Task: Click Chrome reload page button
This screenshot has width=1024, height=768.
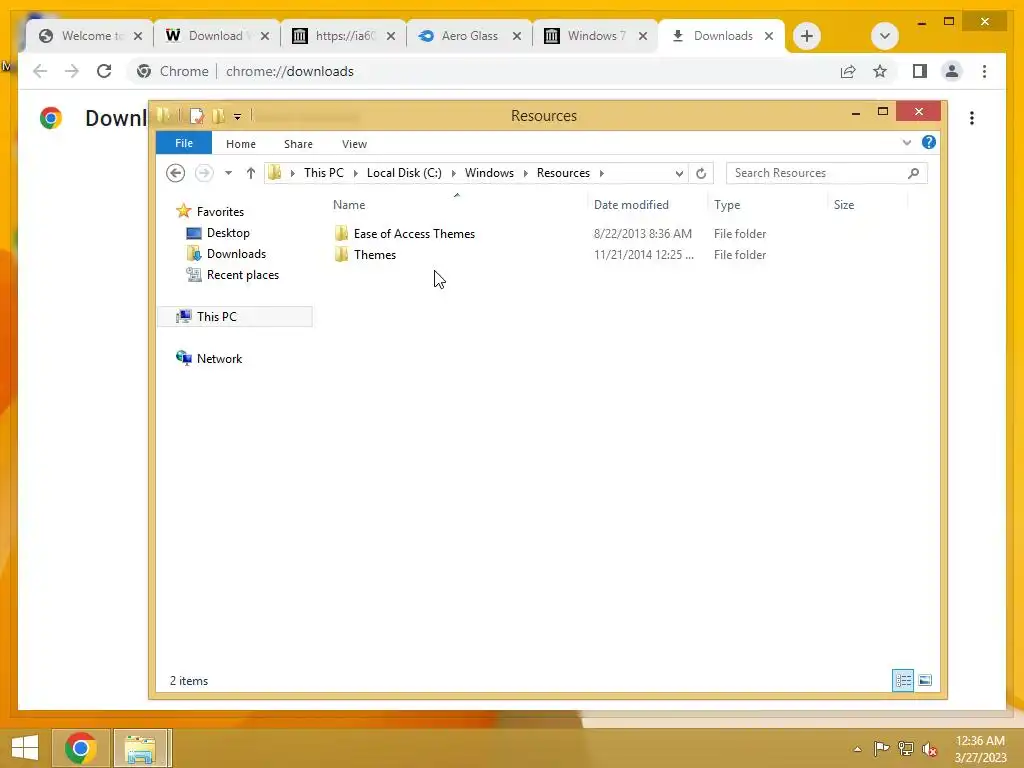Action: [104, 71]
